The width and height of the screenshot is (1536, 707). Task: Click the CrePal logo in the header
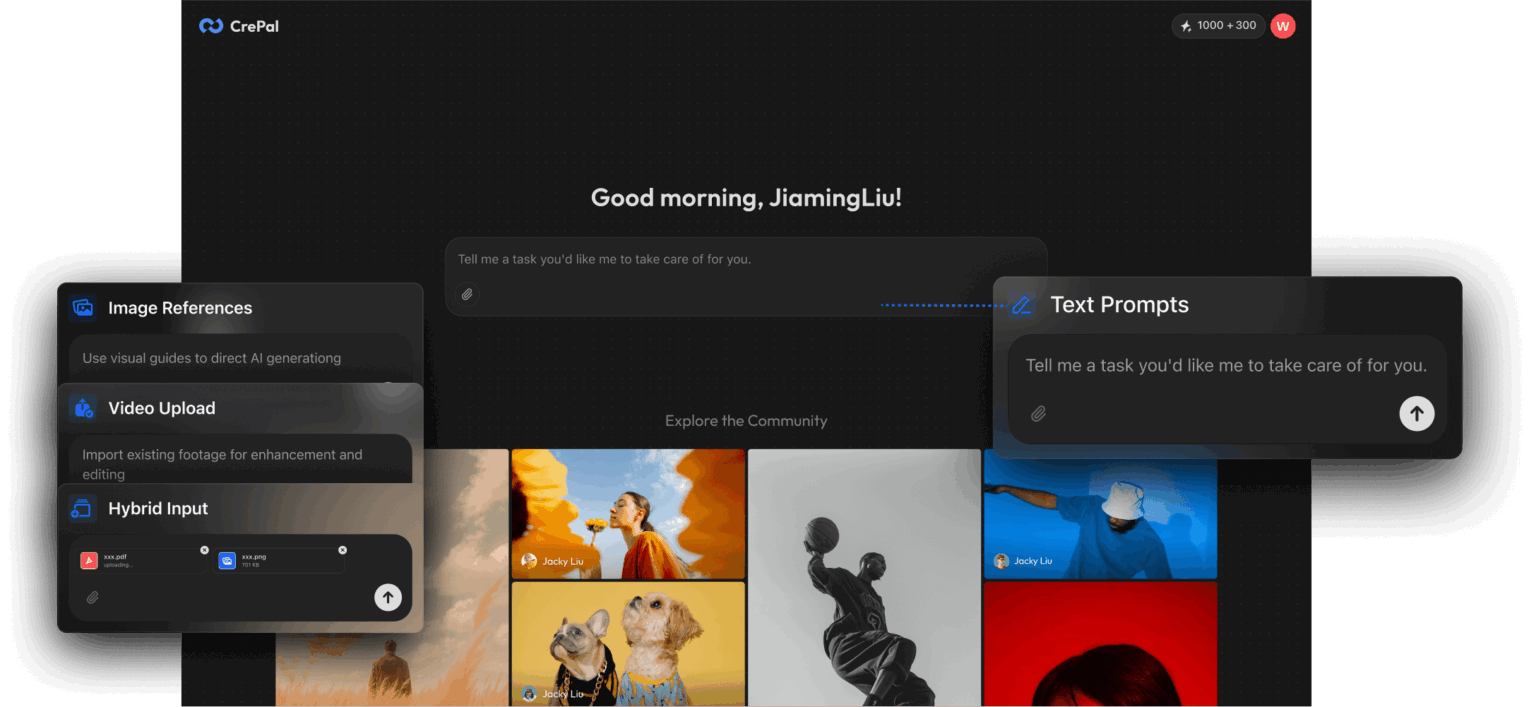[x=239, y=26]
